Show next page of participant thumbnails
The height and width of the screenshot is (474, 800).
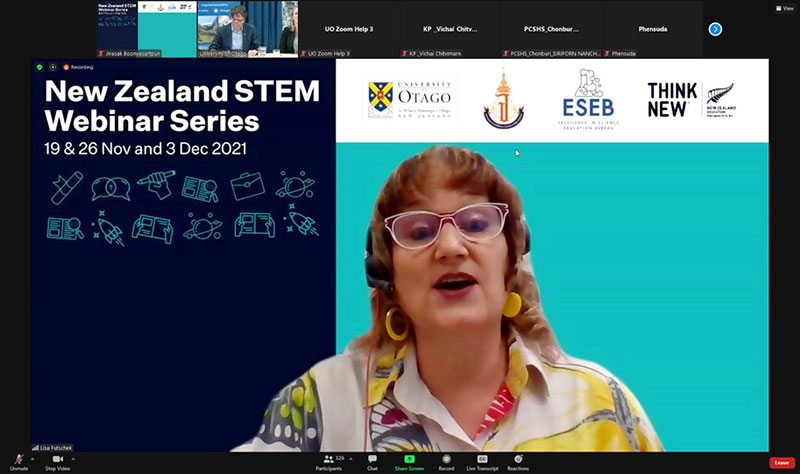pos(715,29)
